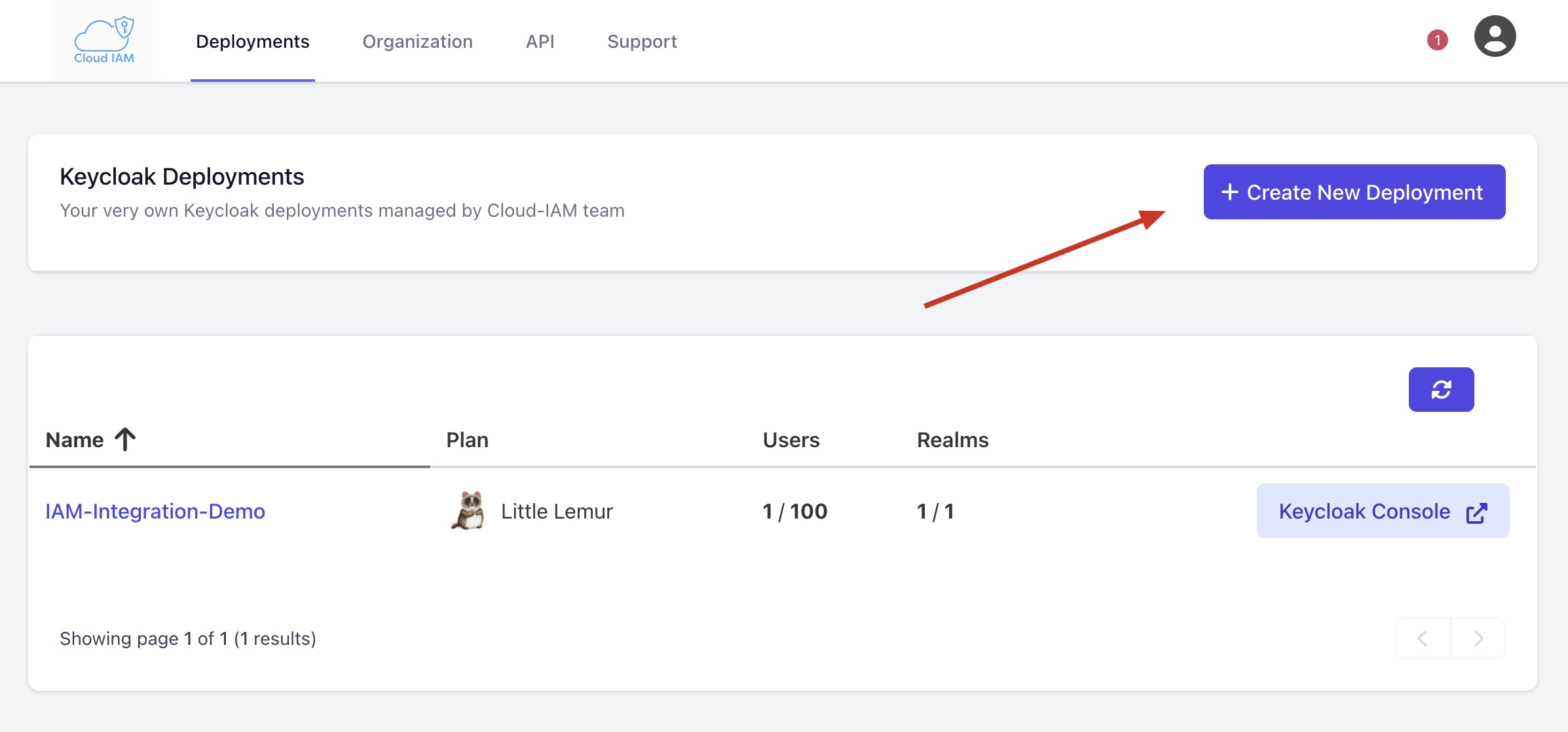Image resolution: width=1568 pixels, height=732 pixels.
Task: Click the Support menu item
Action: coord(641,40)
